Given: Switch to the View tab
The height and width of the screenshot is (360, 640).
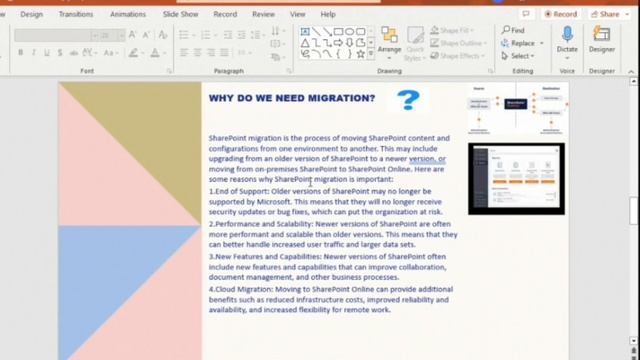Looking at the screenshot, I should tap(298, 14).
